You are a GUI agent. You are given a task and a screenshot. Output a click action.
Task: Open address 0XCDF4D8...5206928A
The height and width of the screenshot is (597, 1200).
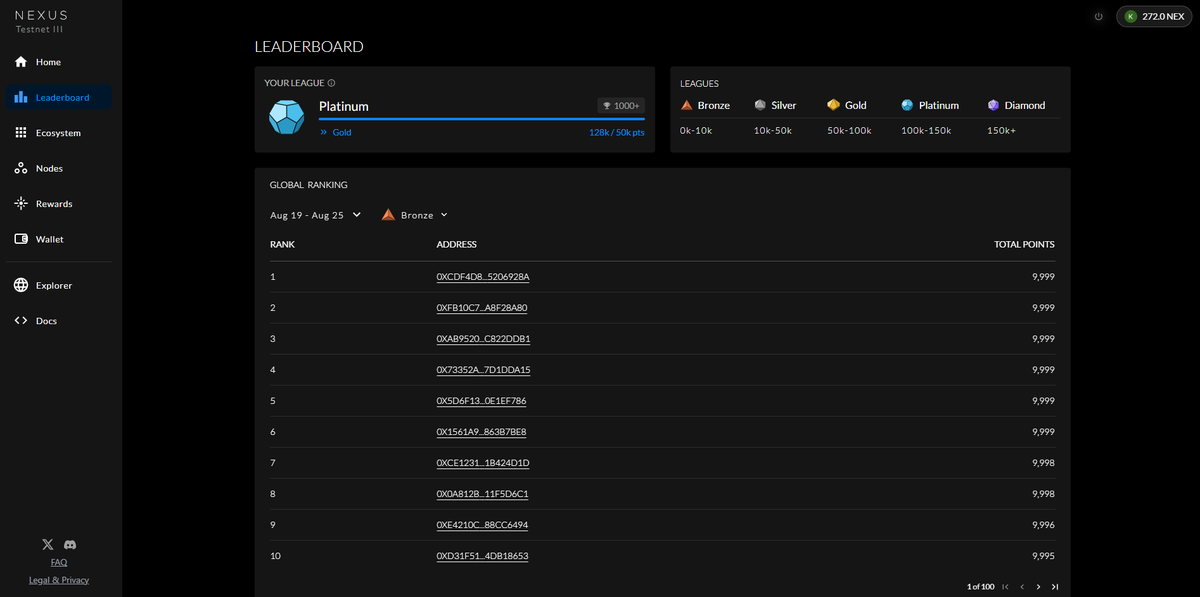point(483,277)
